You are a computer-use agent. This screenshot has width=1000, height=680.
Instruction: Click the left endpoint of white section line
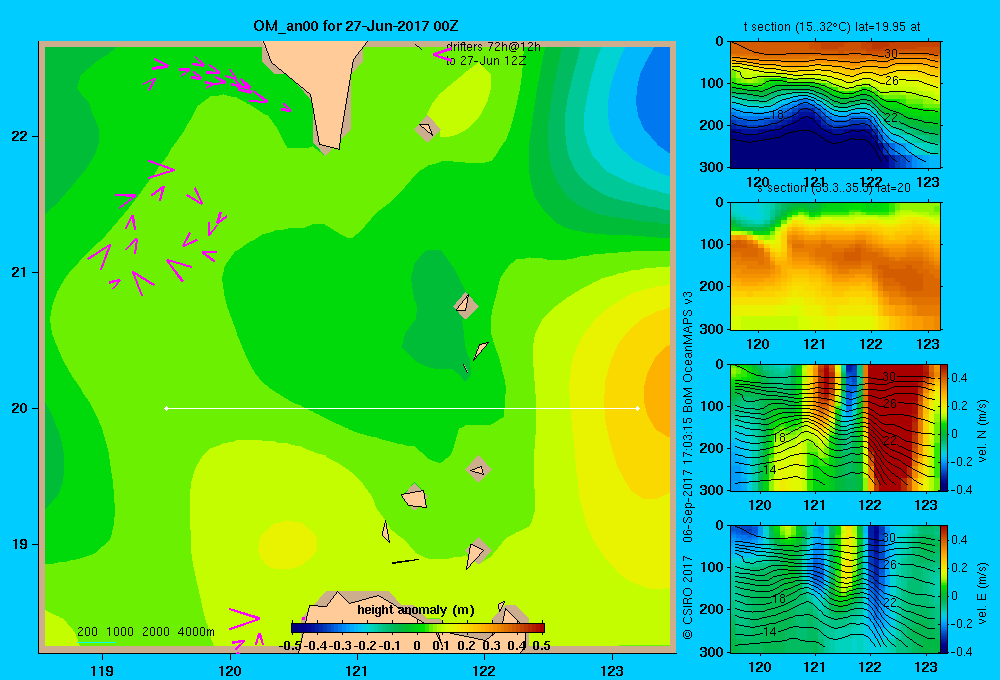point(166,408)
